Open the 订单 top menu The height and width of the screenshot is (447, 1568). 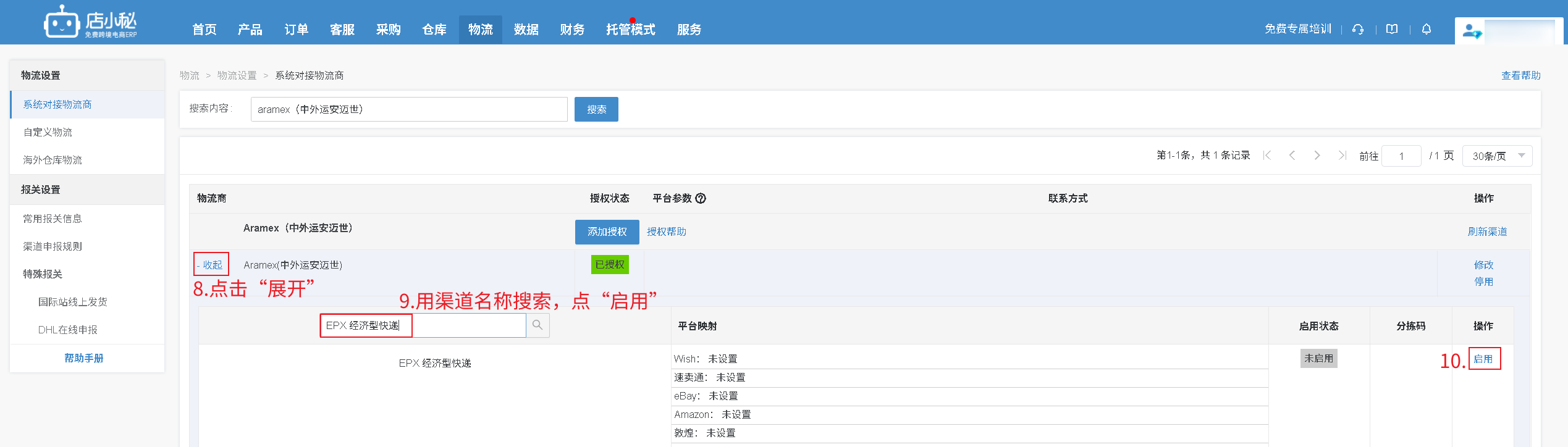[x=296, y=30]
